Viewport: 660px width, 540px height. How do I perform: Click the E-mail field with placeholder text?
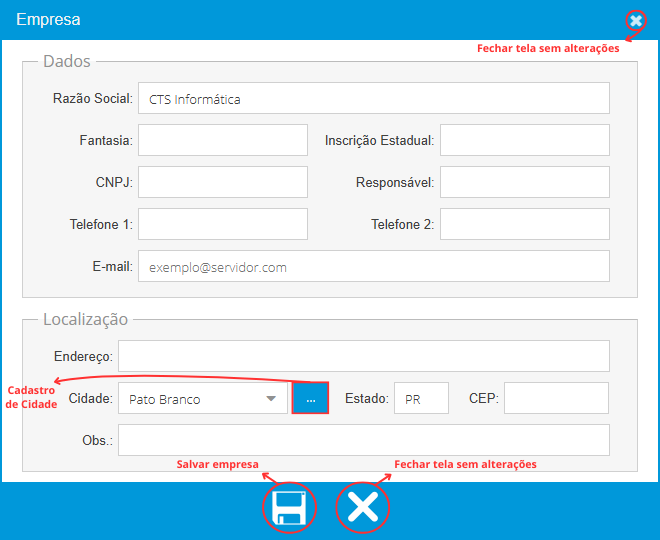coord(373,267)
